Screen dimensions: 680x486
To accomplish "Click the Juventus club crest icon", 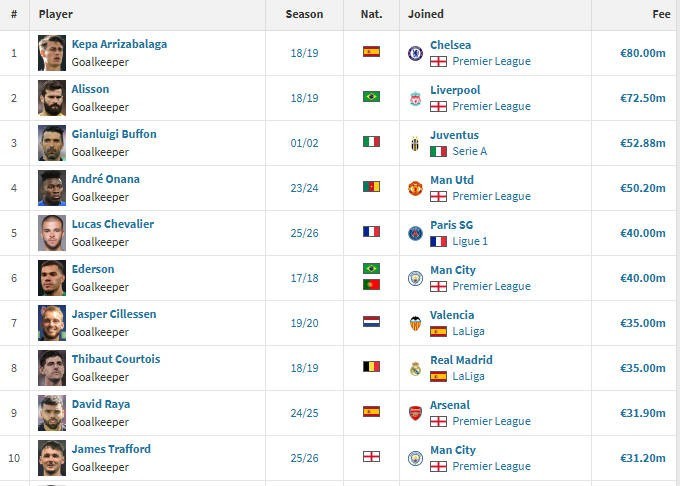I will point(415,143).
